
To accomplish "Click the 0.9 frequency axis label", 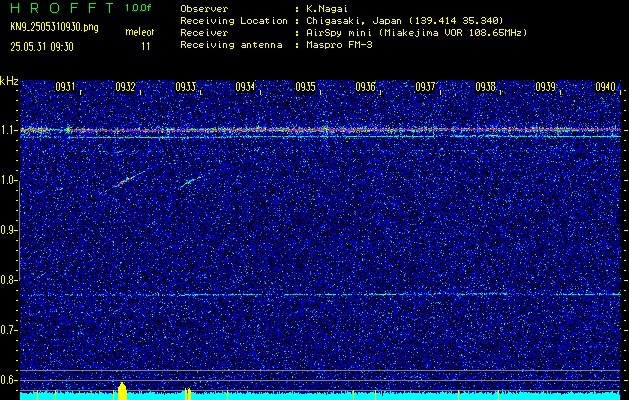I will point(8,230).
